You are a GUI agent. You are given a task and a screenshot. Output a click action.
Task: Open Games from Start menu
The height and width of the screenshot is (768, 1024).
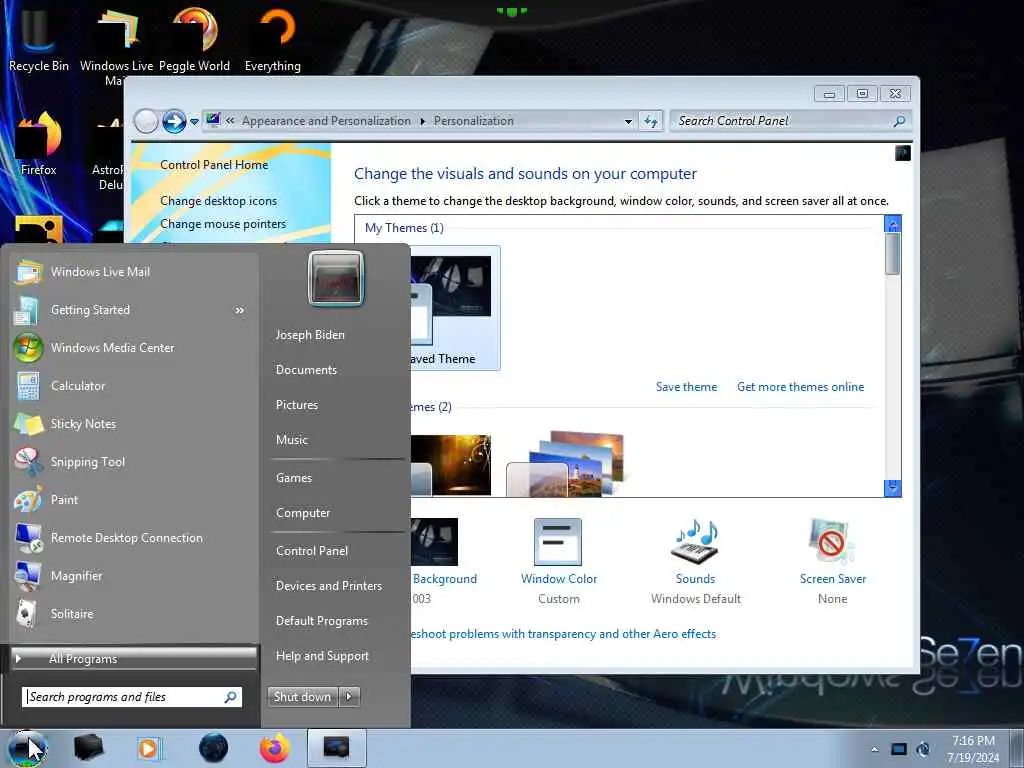tap(294, 478)
